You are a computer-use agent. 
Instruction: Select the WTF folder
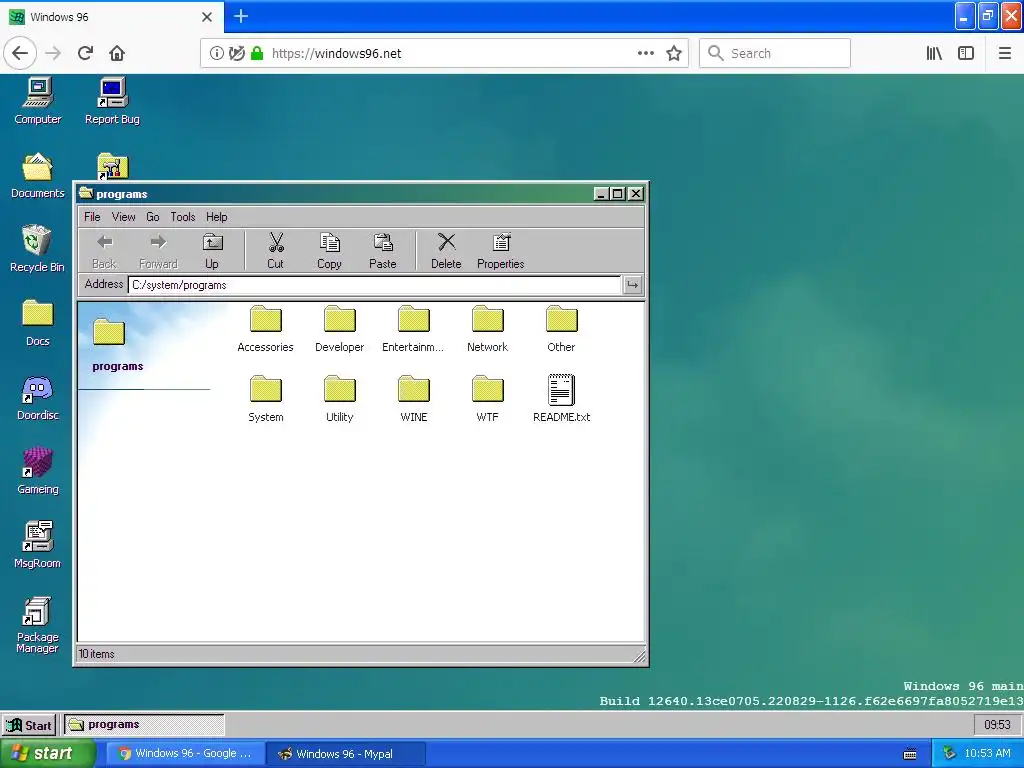point(487,399)
